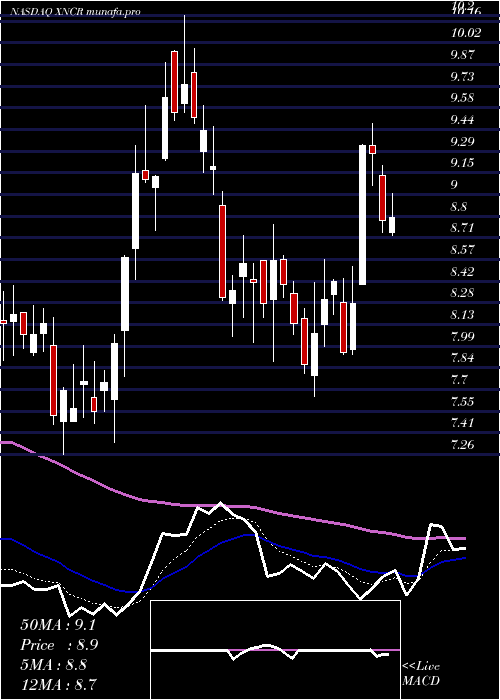The image size is (500, 700).
Task: Click the 7.26 price axis label
Action: click(462, 445)
